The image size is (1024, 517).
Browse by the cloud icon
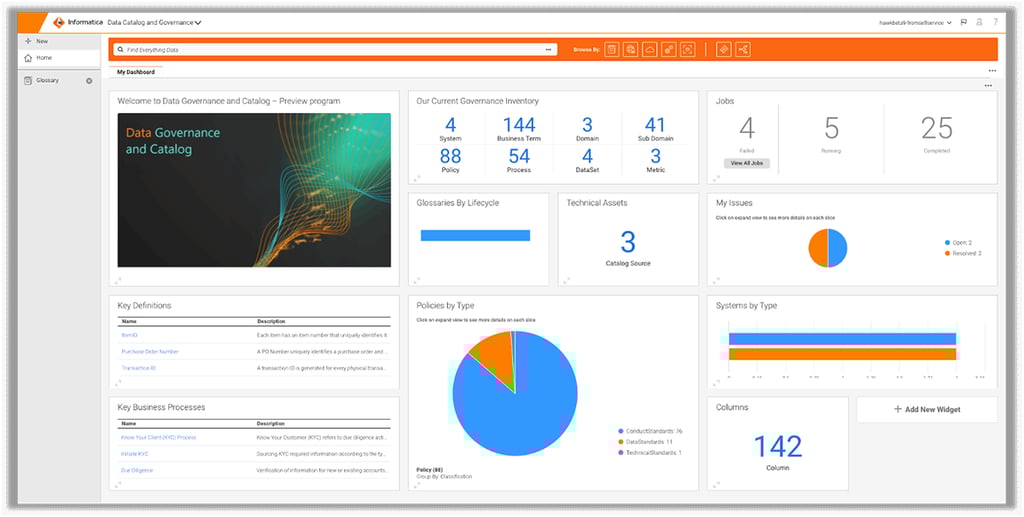649,50
